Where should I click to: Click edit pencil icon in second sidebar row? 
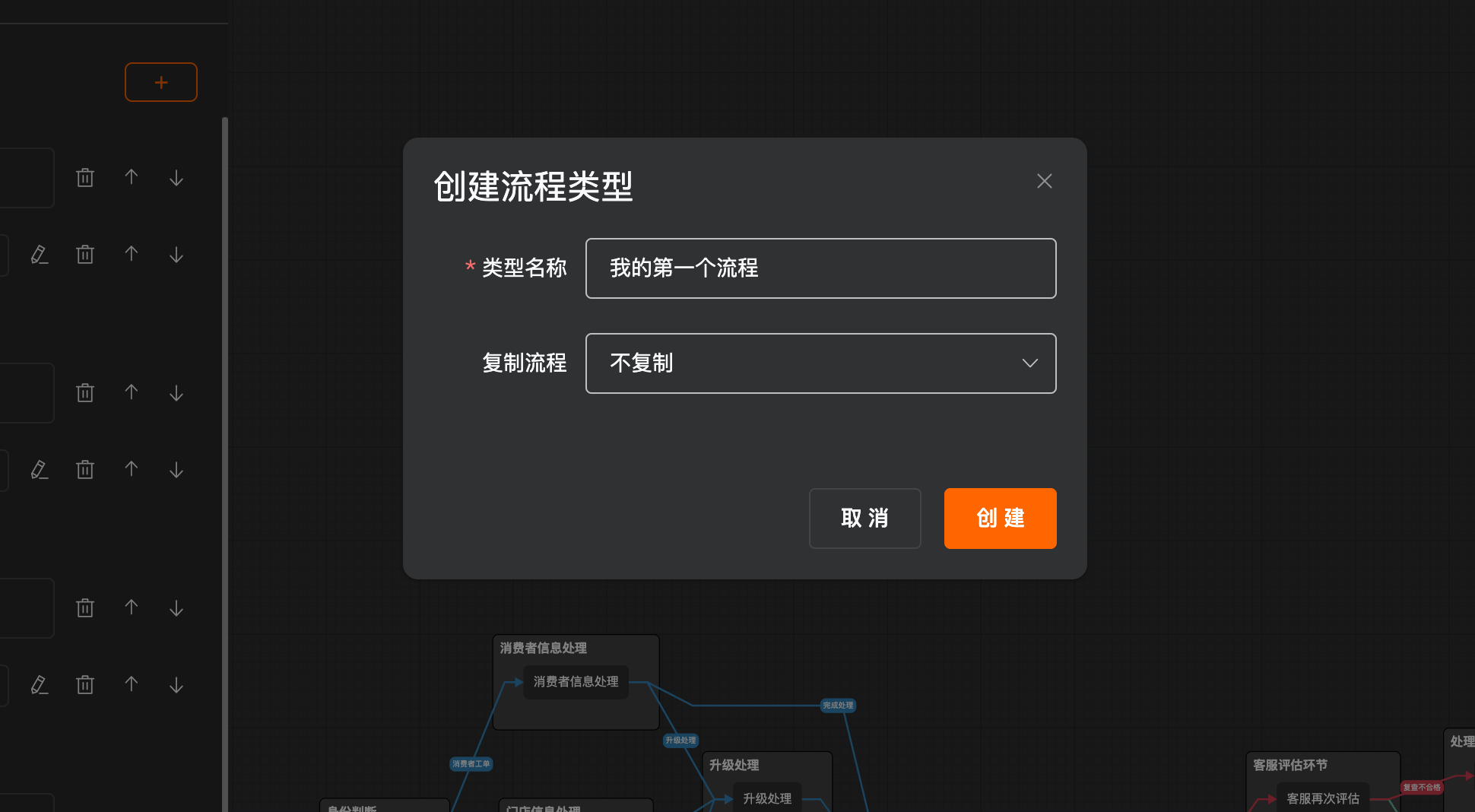click(x=40, y=255)
